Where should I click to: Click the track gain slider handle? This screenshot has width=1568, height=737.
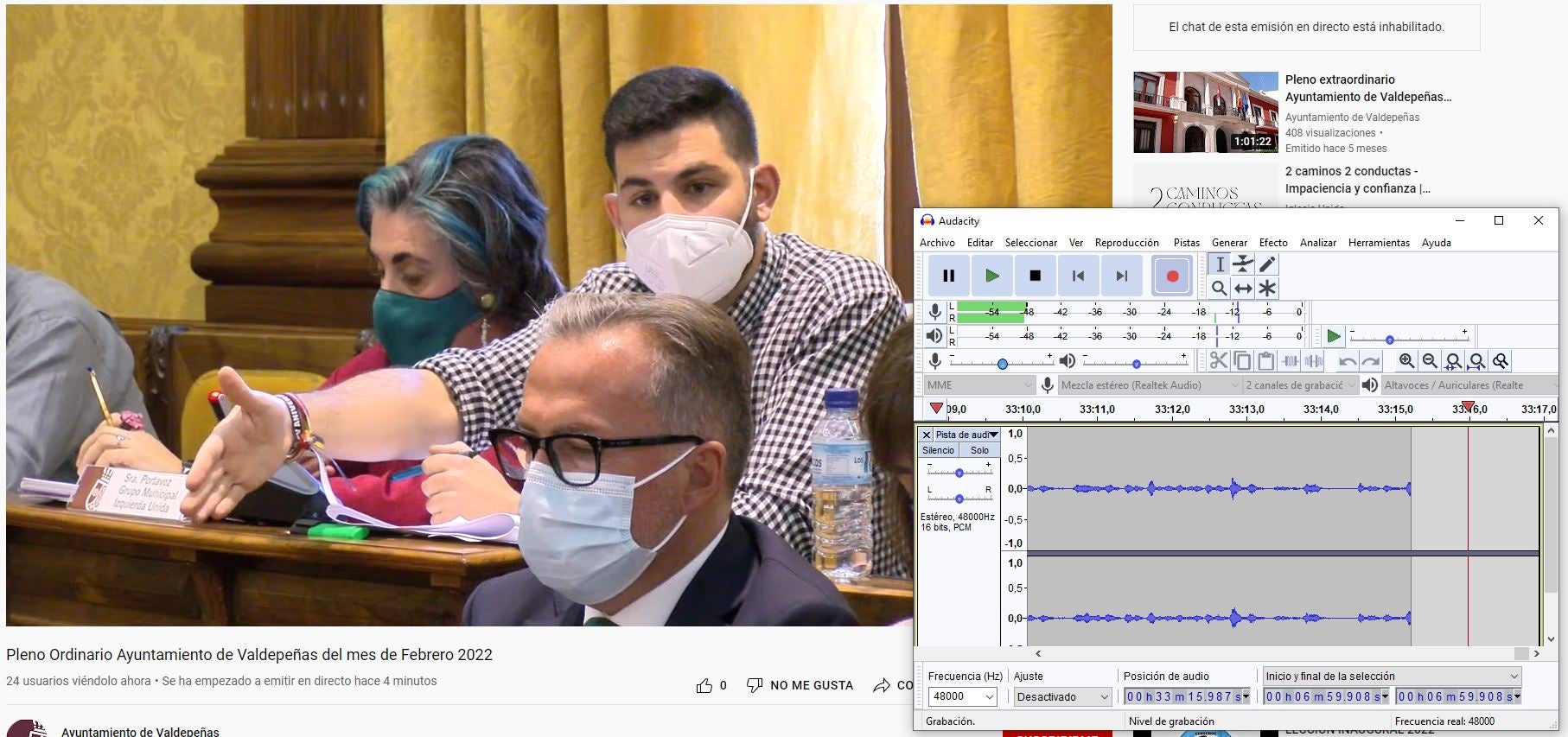tap(959, 473)
